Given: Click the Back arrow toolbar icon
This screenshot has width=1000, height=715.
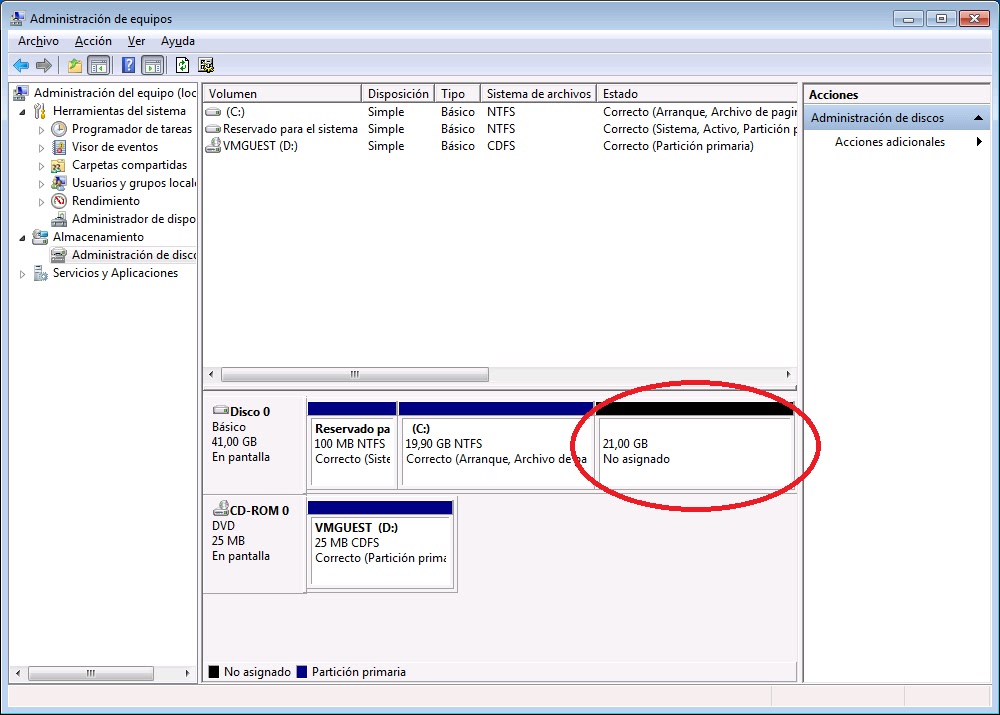Looking at the screenshot, I should click(21, 65).
